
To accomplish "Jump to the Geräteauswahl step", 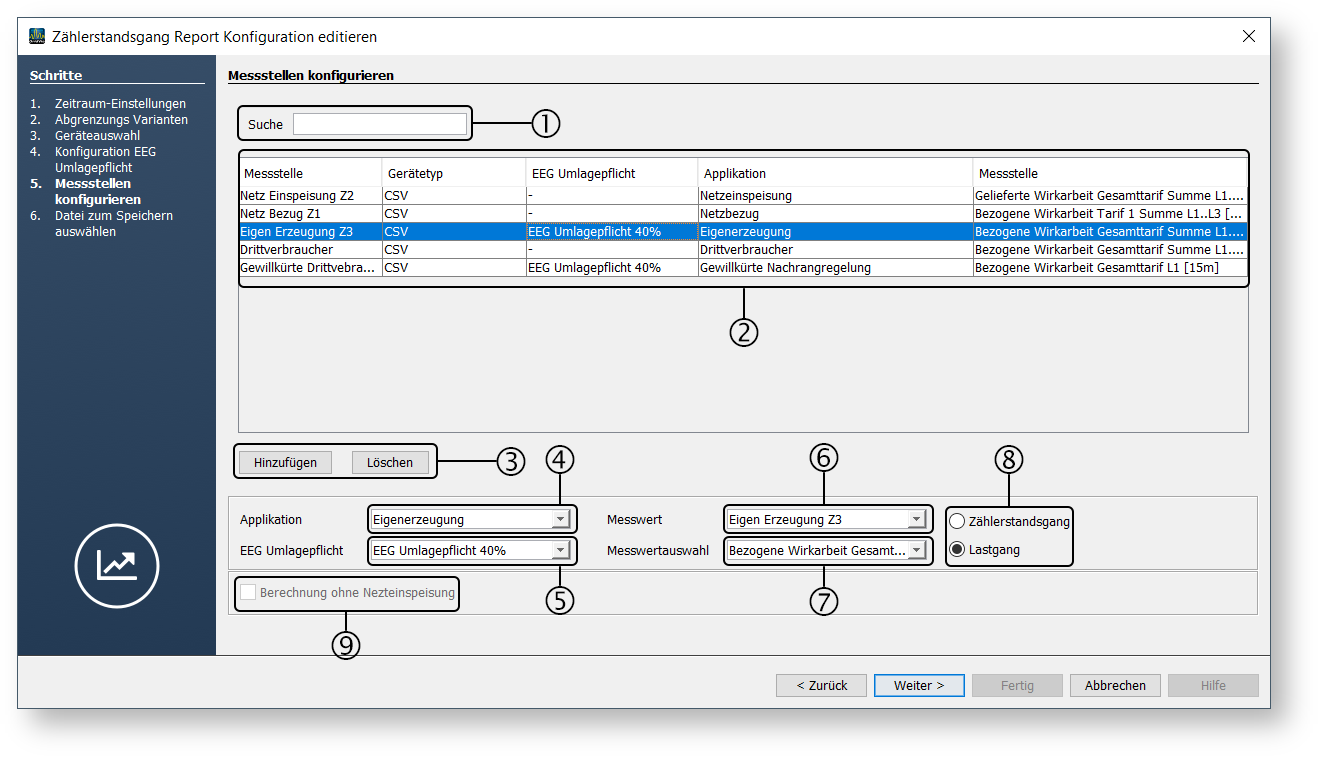I will [x=97, y=136].
